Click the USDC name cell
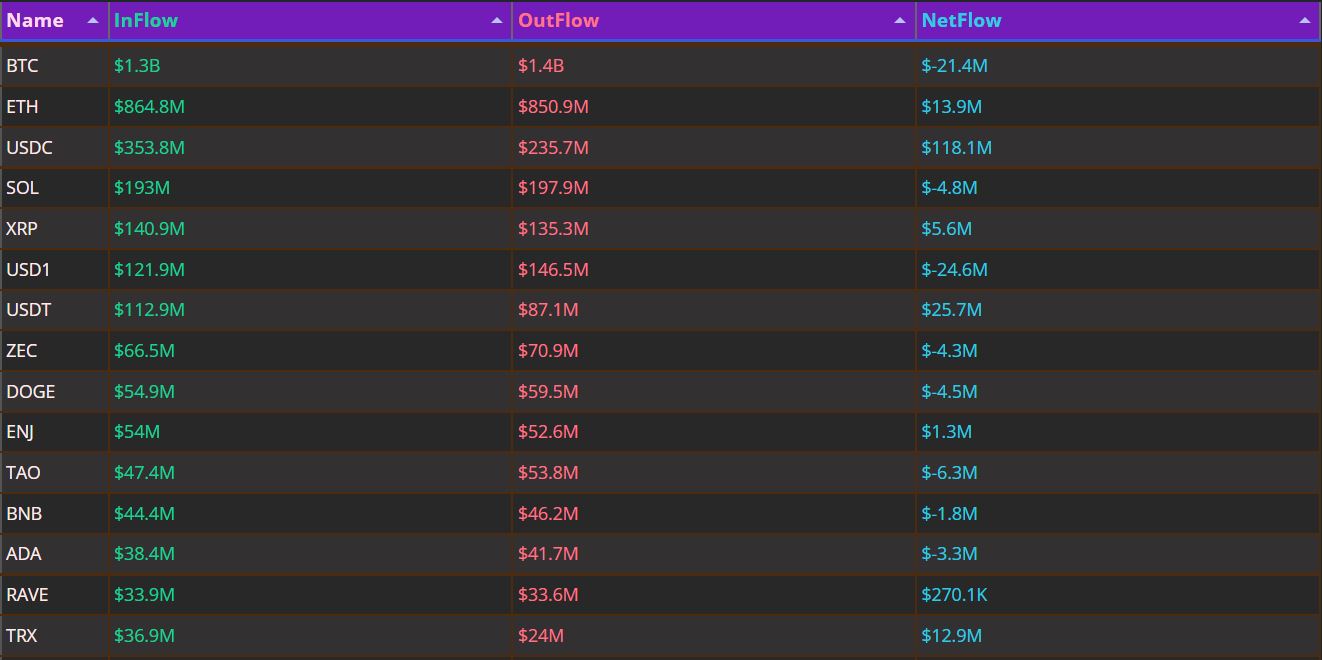This screenshot has height=660, width=1322. 29,148
